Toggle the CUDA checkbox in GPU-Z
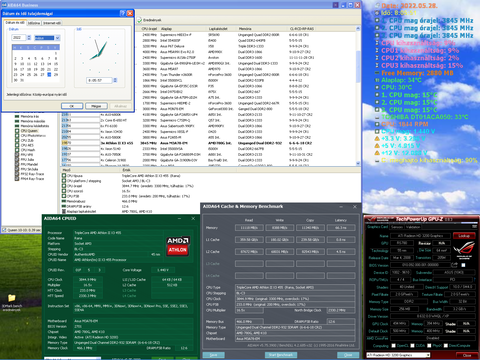 (412, 346)
